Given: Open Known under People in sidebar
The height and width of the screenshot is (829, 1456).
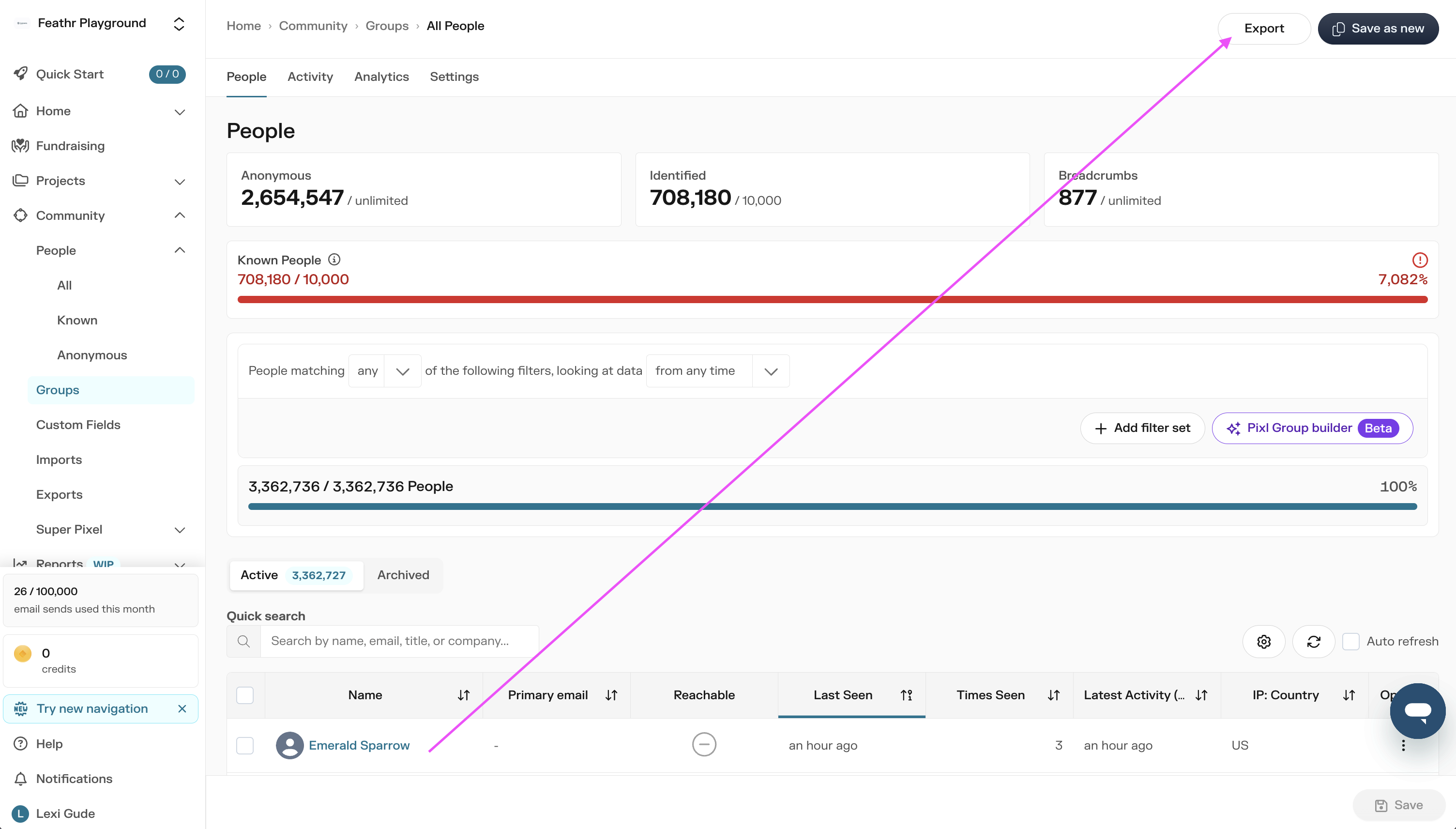Looking at the screenshot, I should tap(77, 321).
